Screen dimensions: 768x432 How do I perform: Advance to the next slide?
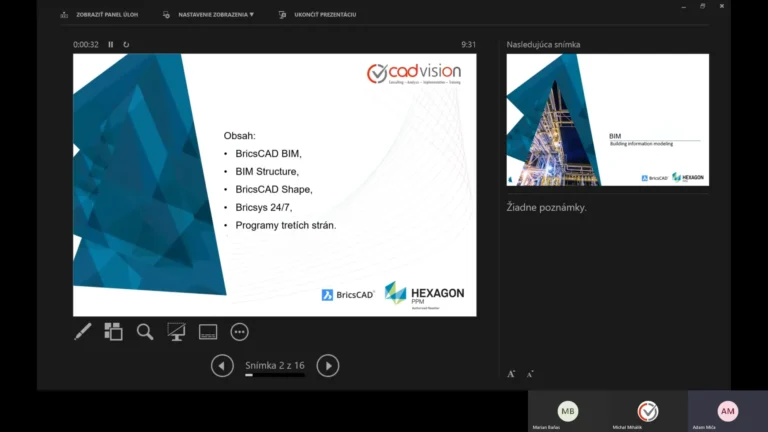328,365
